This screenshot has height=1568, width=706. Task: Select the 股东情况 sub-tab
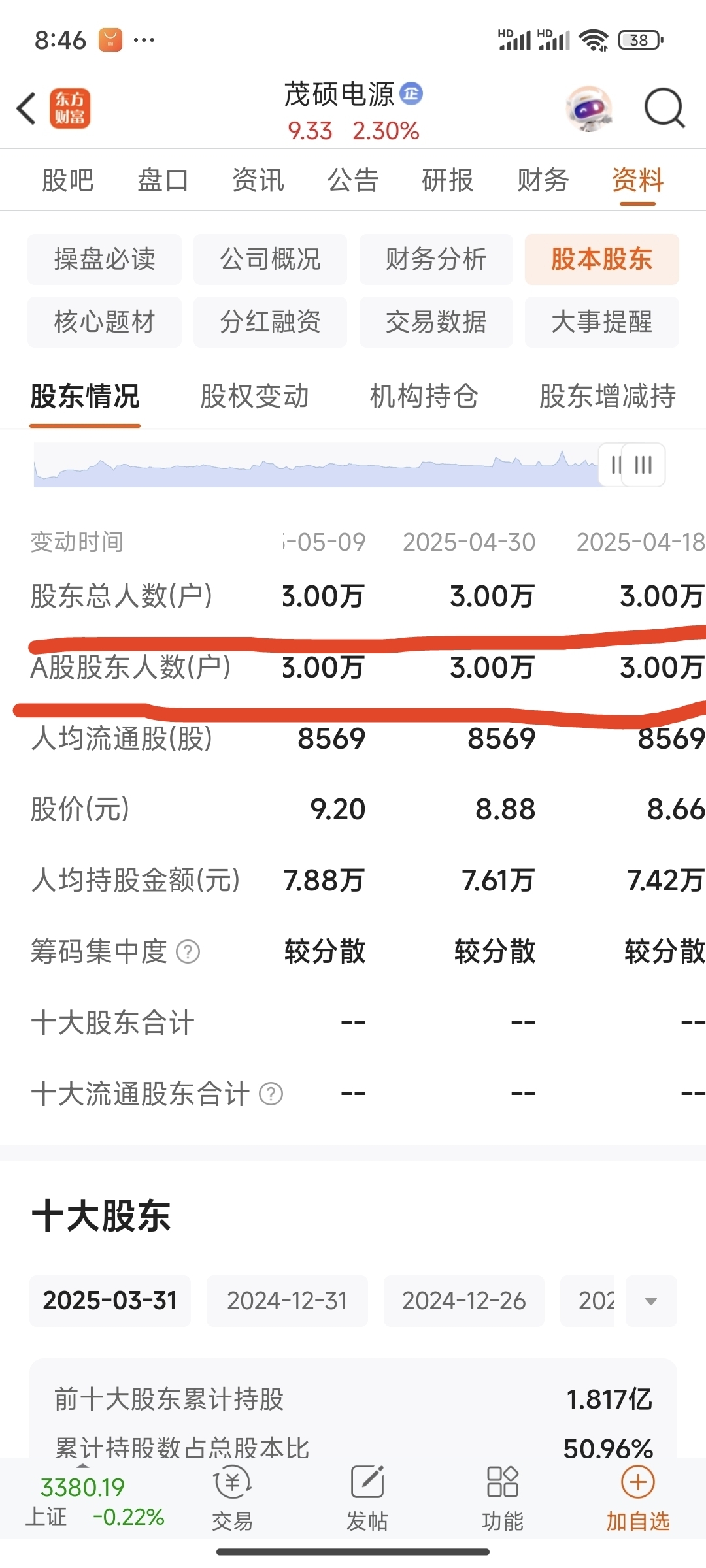coord(85,396)
